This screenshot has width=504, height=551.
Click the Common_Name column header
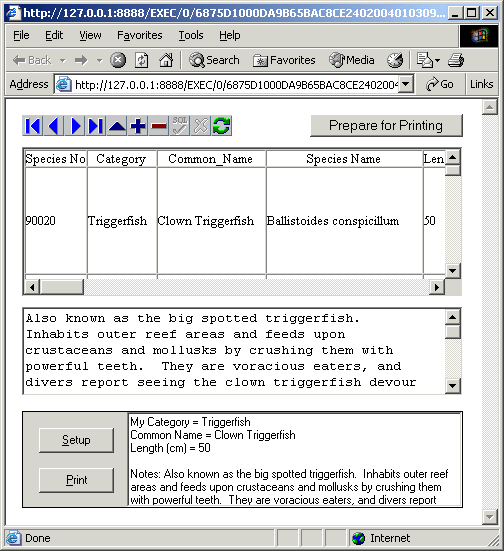point(211,159)
